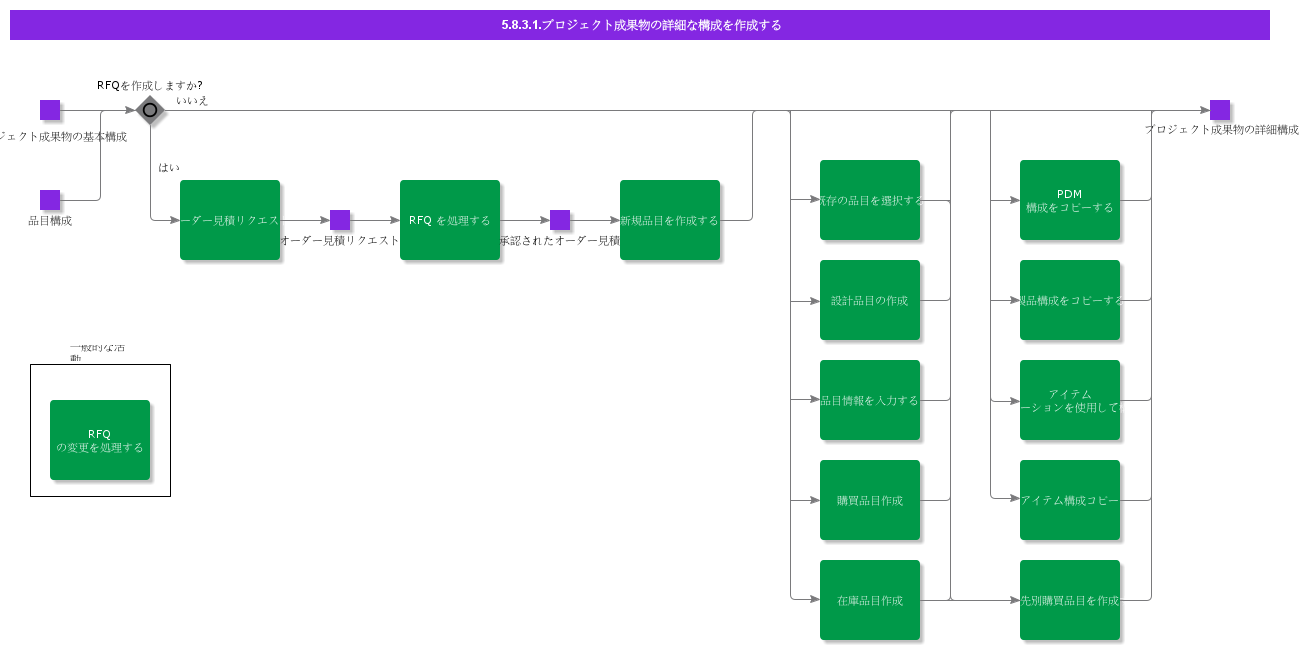Open the 購買品目作成 activity box

(870, 500)
